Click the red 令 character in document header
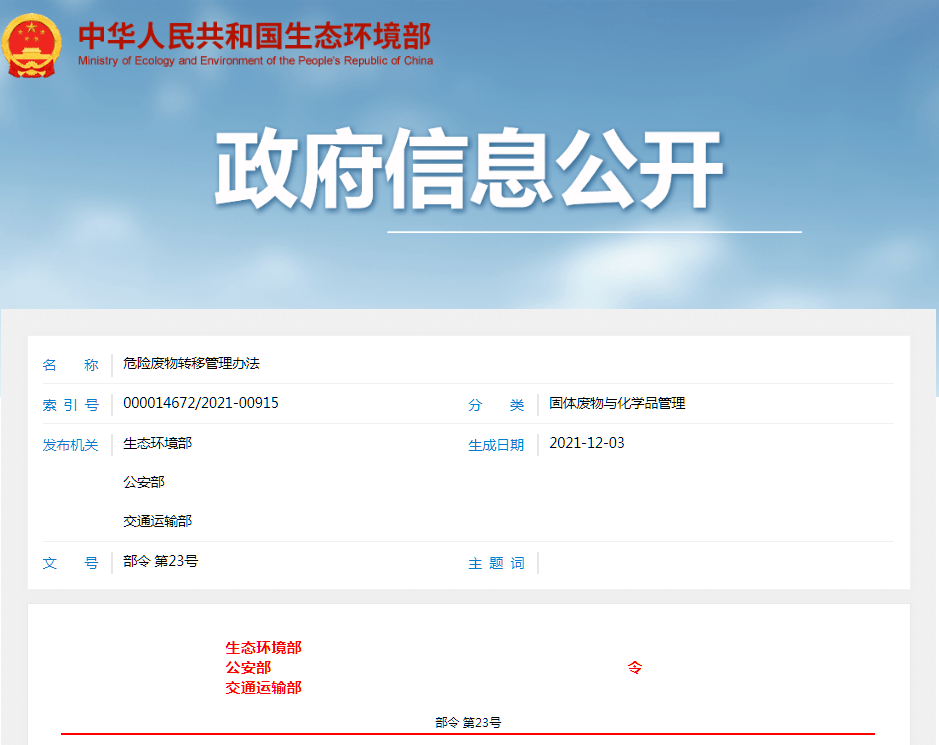 point(637,667)
